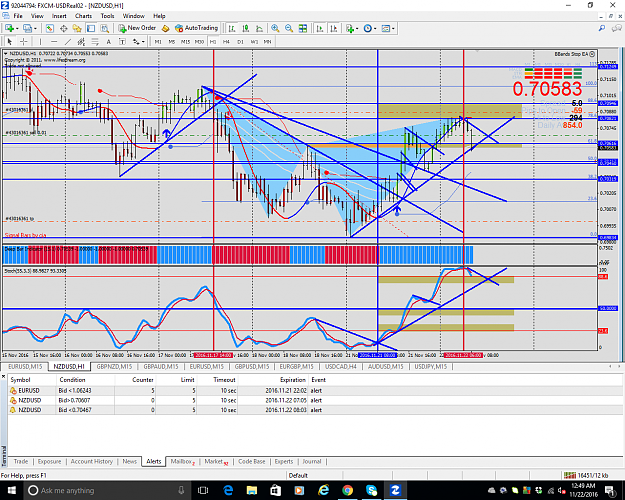Switch chart to Bar Chart mode

pyautogui.click(x=232, y=28)
